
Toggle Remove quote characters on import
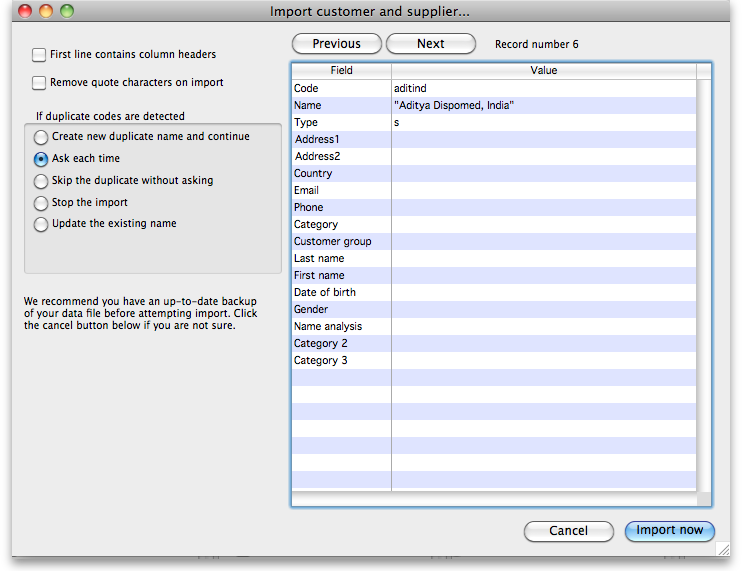[x=39, y=83]
